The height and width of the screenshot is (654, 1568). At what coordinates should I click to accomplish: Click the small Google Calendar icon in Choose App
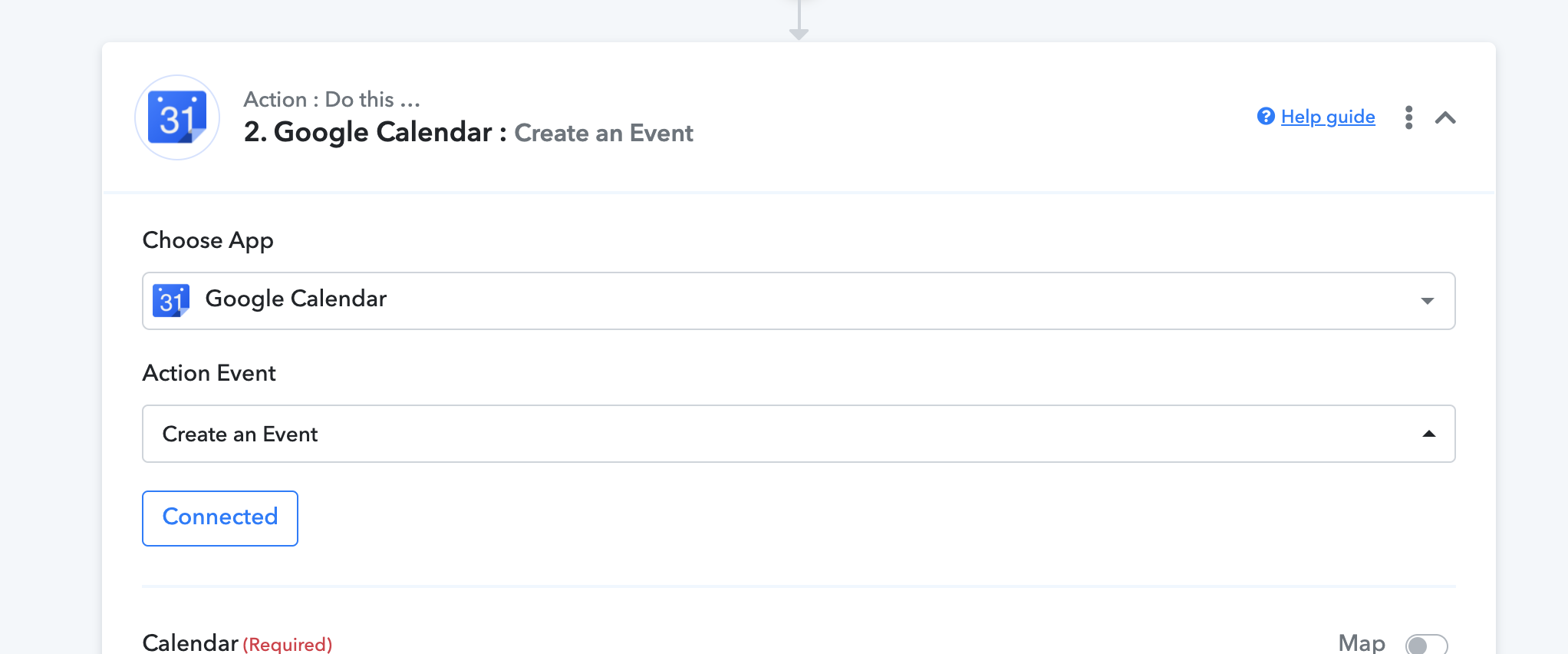coord(171,300)
